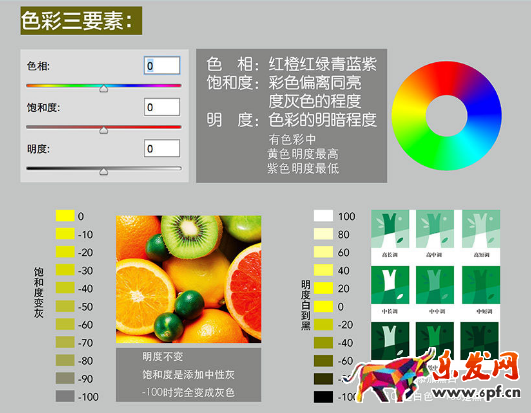The image size is (531, 413).
Task: Select the saturation -90 swatch
Action: tap(65, 378)
